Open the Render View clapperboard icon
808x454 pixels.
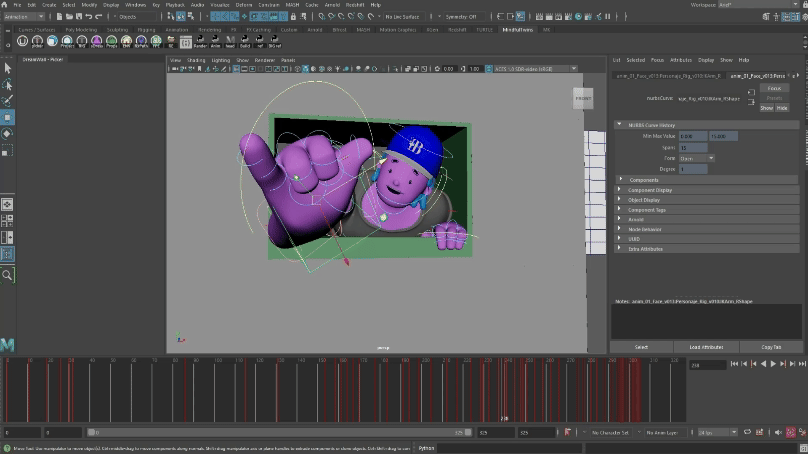tap(539, 16)
